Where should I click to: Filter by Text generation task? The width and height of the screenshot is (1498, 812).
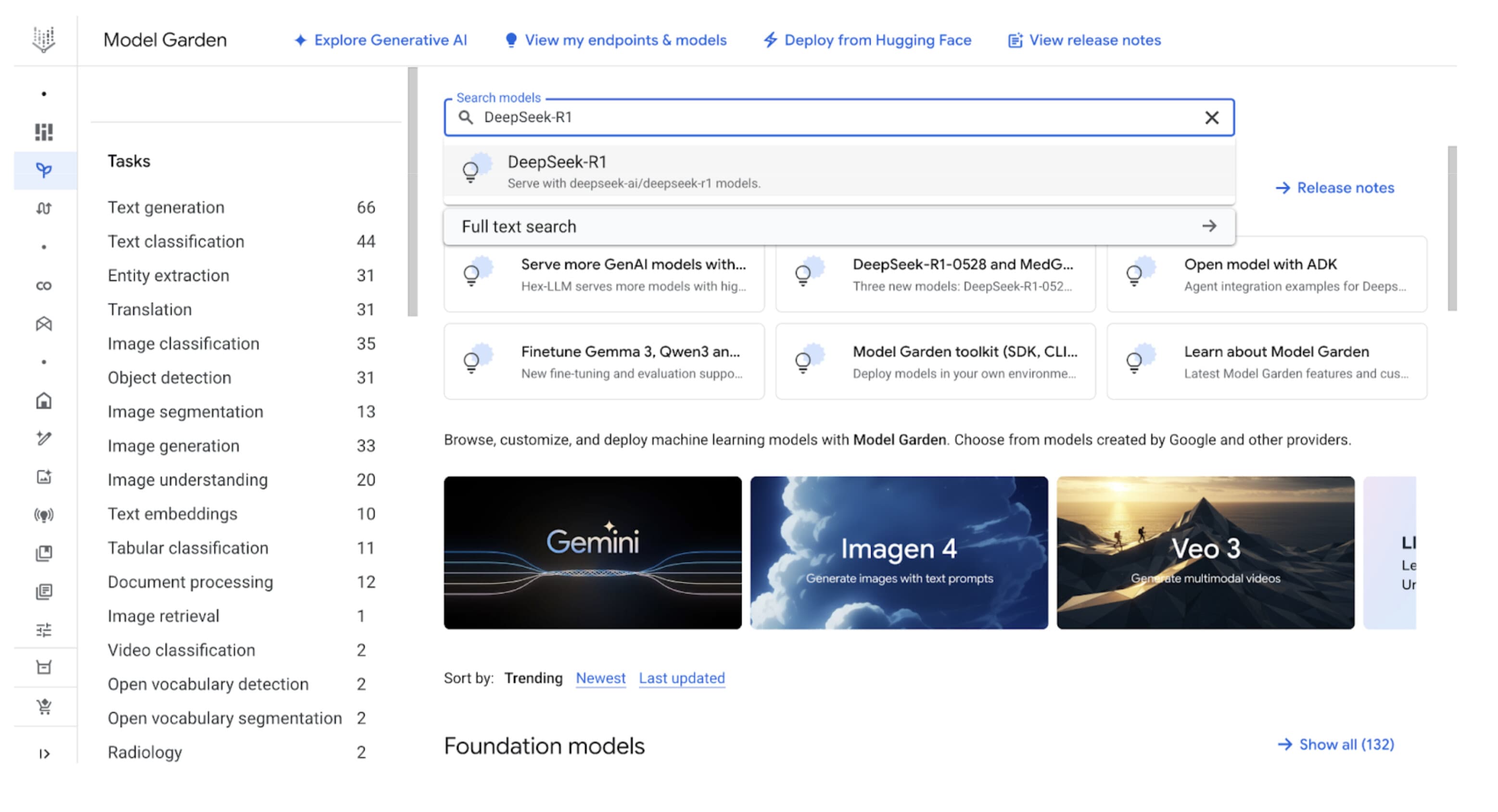[241, 208]
